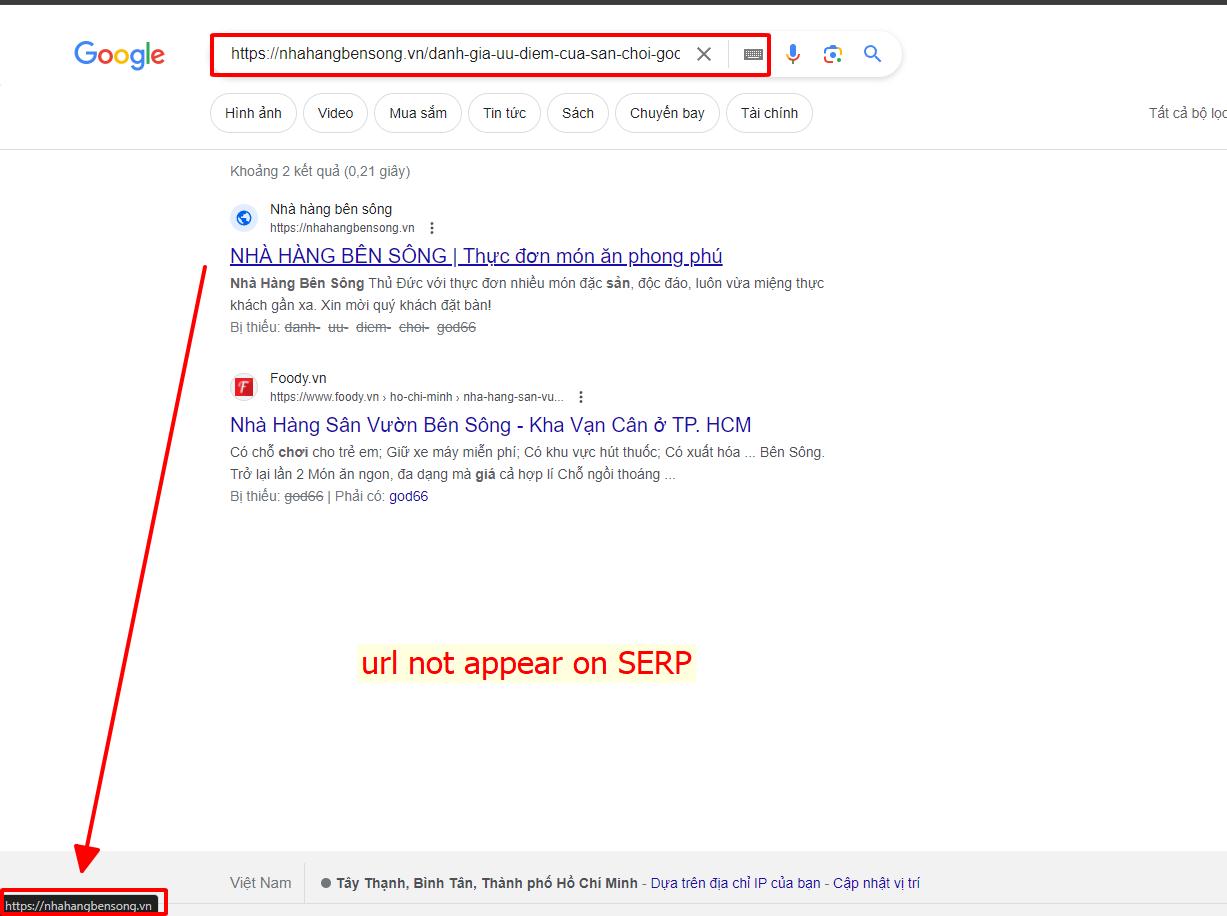Open Tất cả bộ lọc filters menu
1227x916 pixels.
pyautogui.click(x=1188, y=113)
